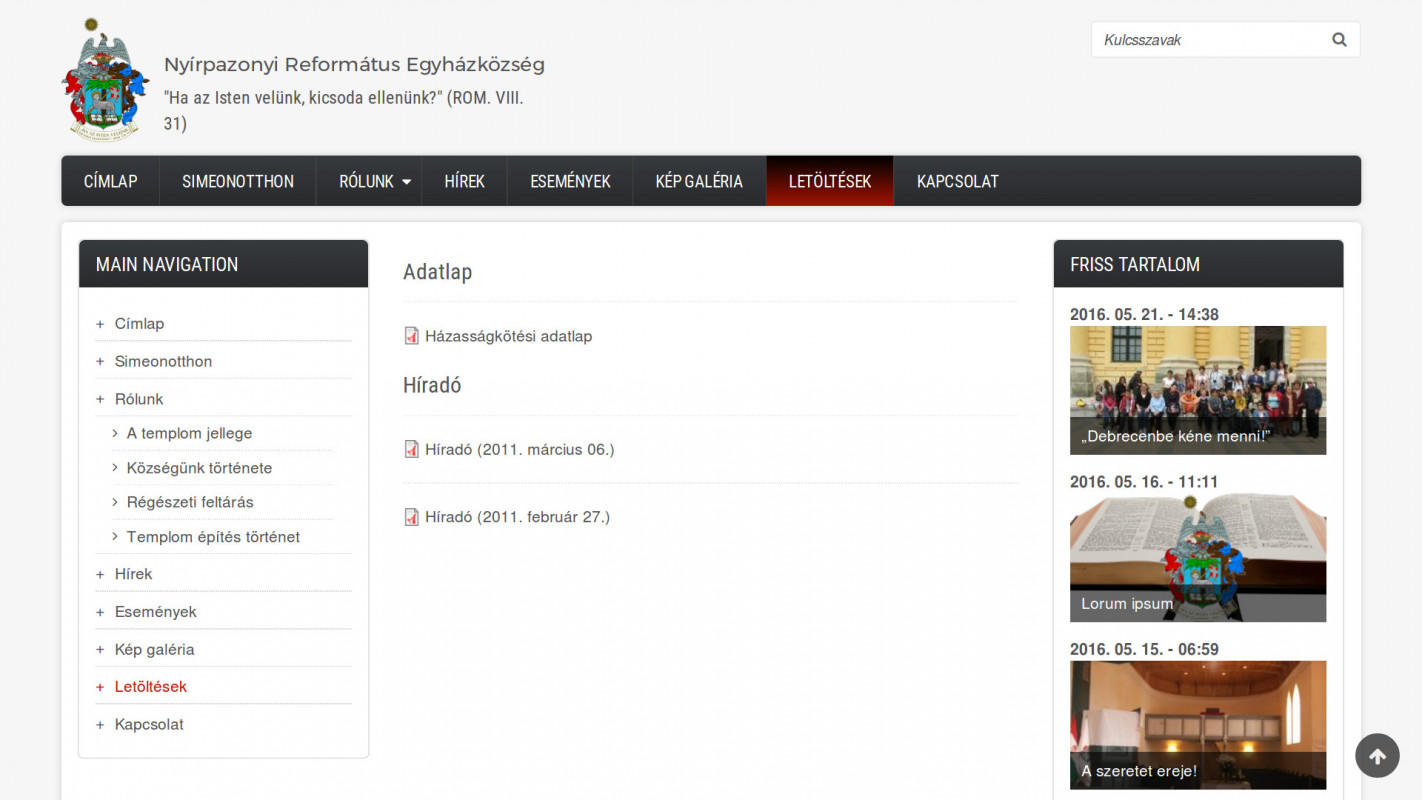Click PDF icon beside Házasságkötési adatlap
The height and width of the screenshot is (800, 1422).
(411, 336)
